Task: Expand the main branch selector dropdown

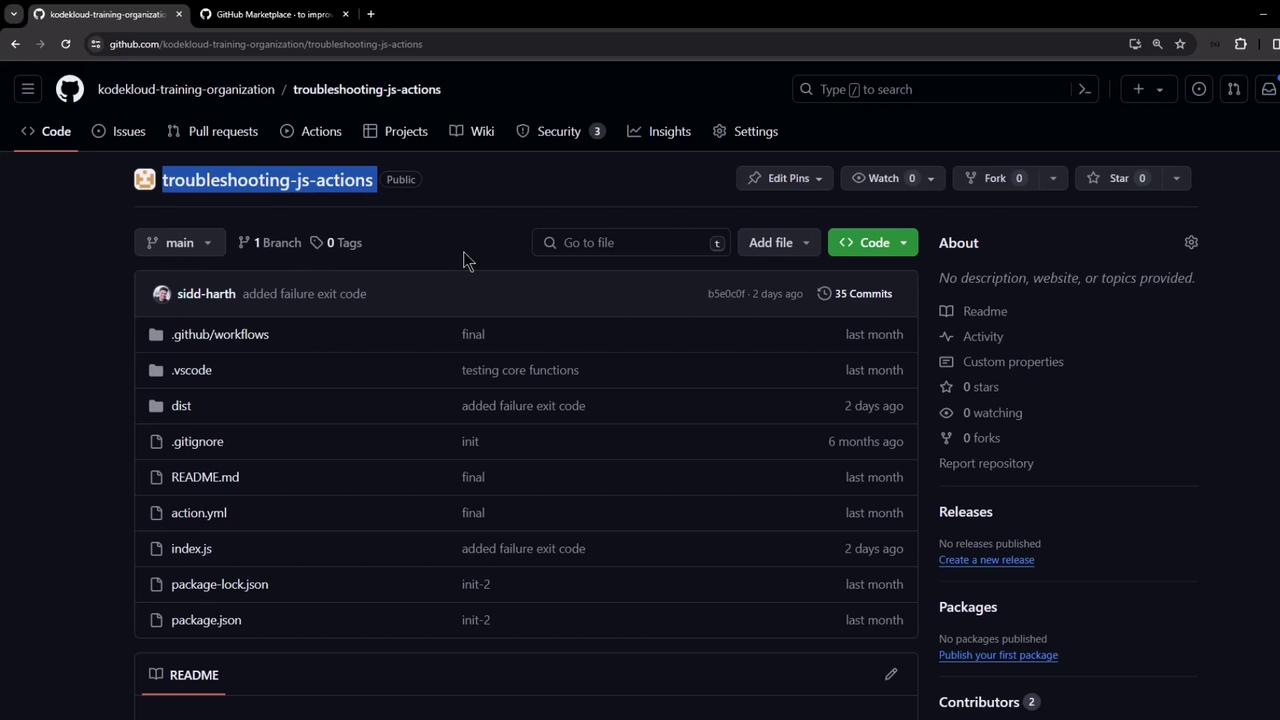Action: tap(179, 243)
